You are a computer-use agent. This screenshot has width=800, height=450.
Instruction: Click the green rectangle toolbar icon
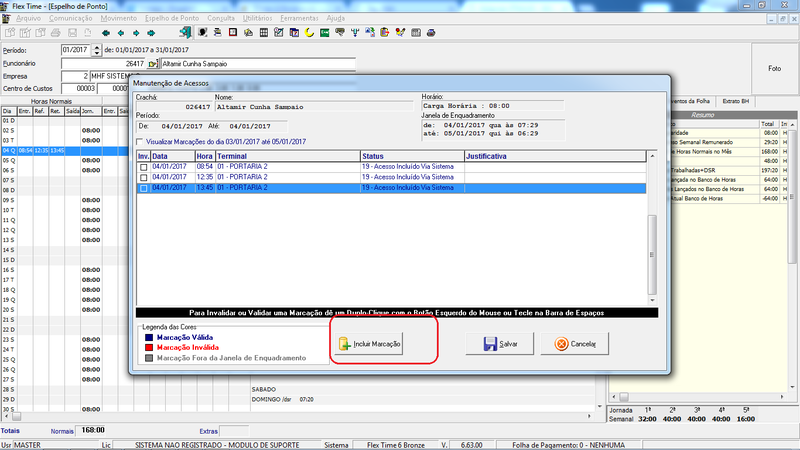pos(324,33)
